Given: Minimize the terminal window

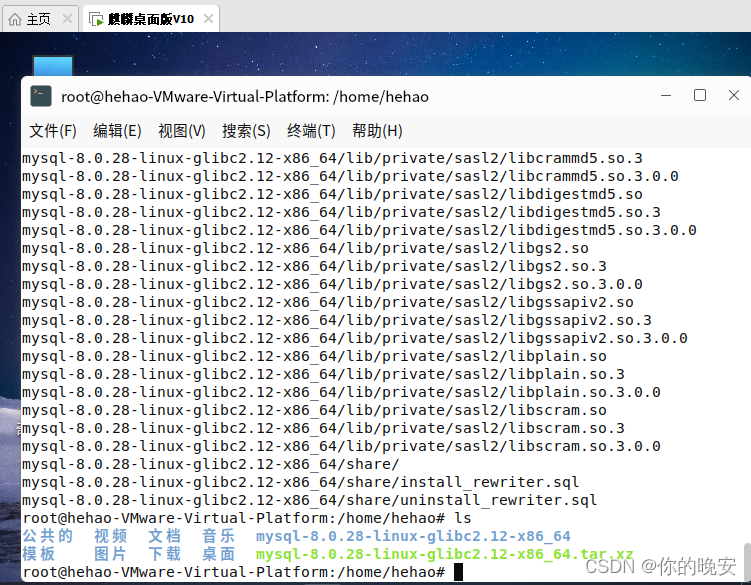Looking at the screenshot, I should 666,95.
